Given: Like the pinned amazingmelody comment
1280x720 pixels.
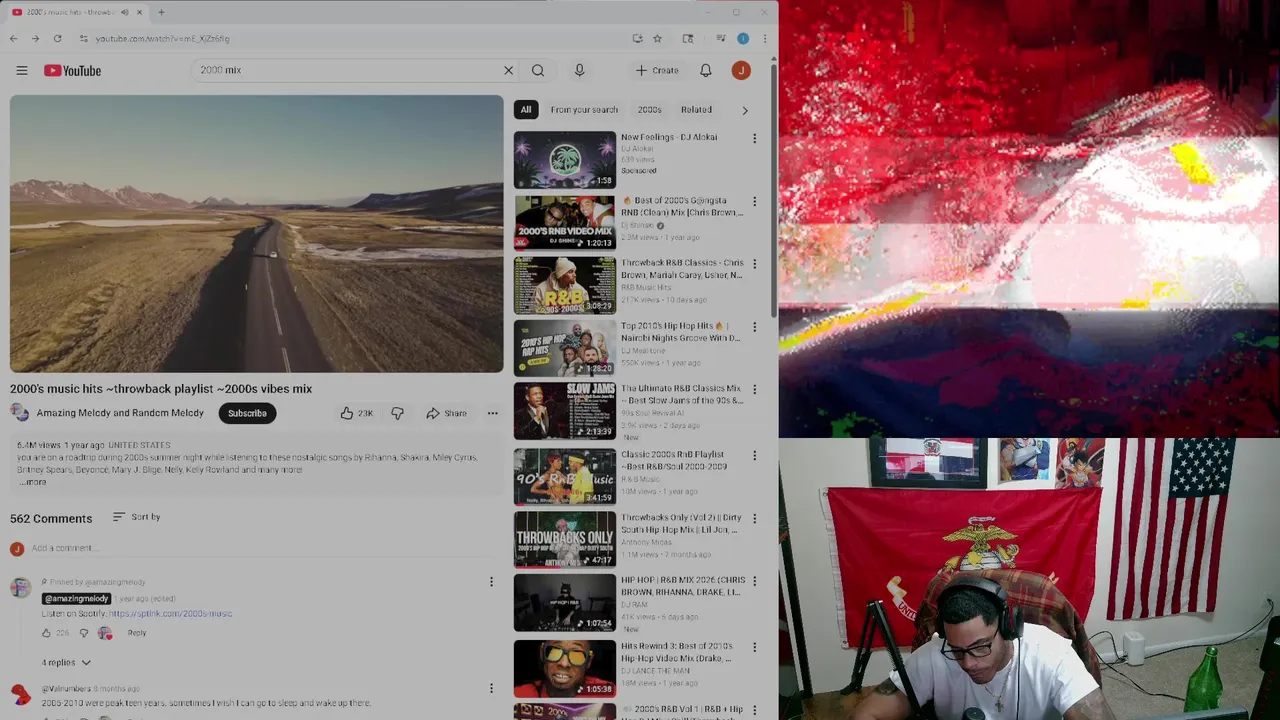Looking at the screenshot, I should [46, 633].
